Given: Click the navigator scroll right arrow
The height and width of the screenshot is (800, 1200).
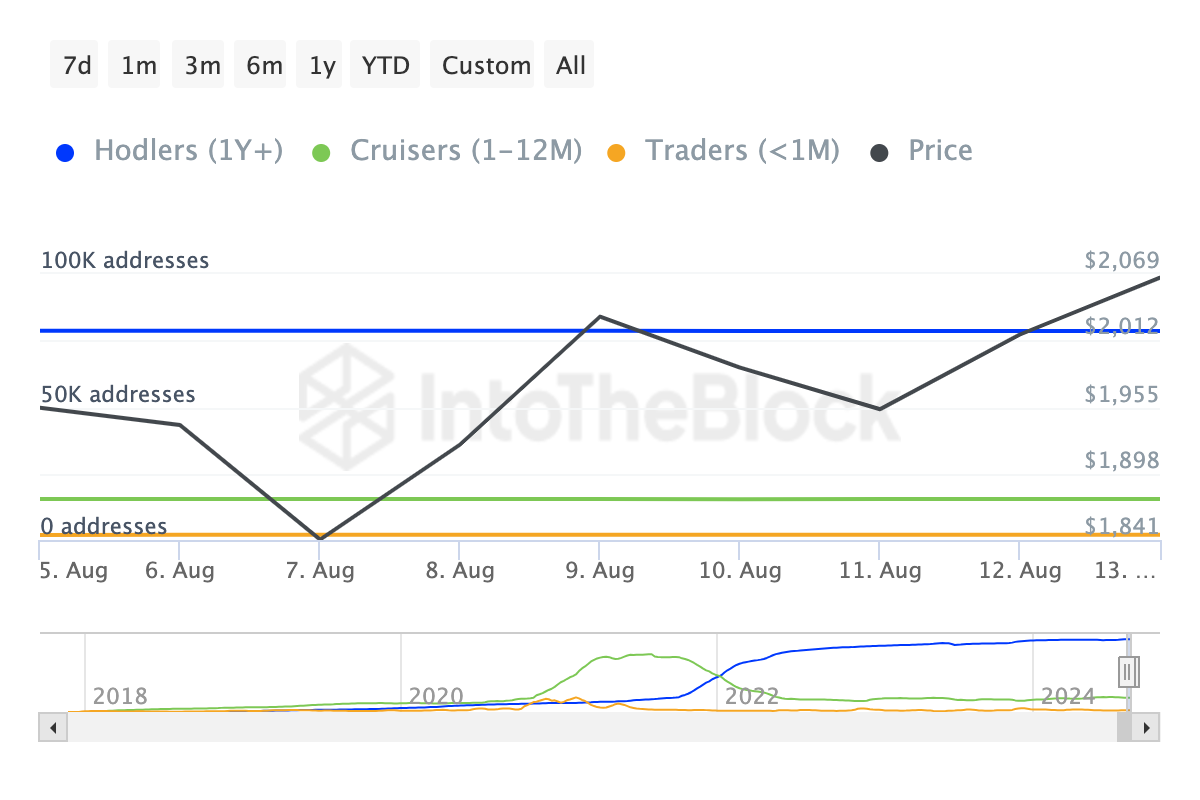Looking at the screenshot, I should coord(1148,727).
